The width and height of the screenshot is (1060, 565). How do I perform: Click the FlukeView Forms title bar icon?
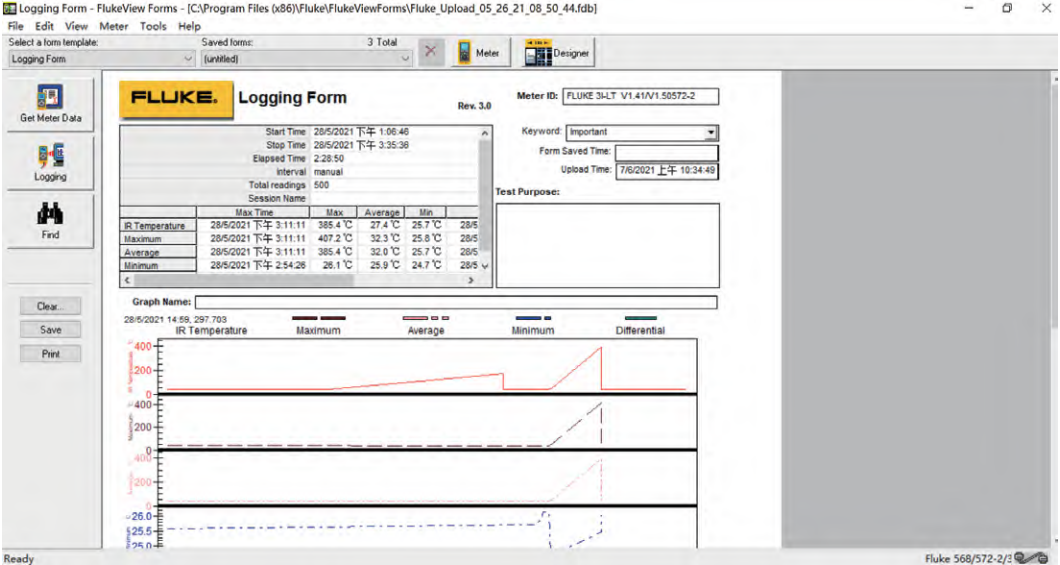coord(9,8)
